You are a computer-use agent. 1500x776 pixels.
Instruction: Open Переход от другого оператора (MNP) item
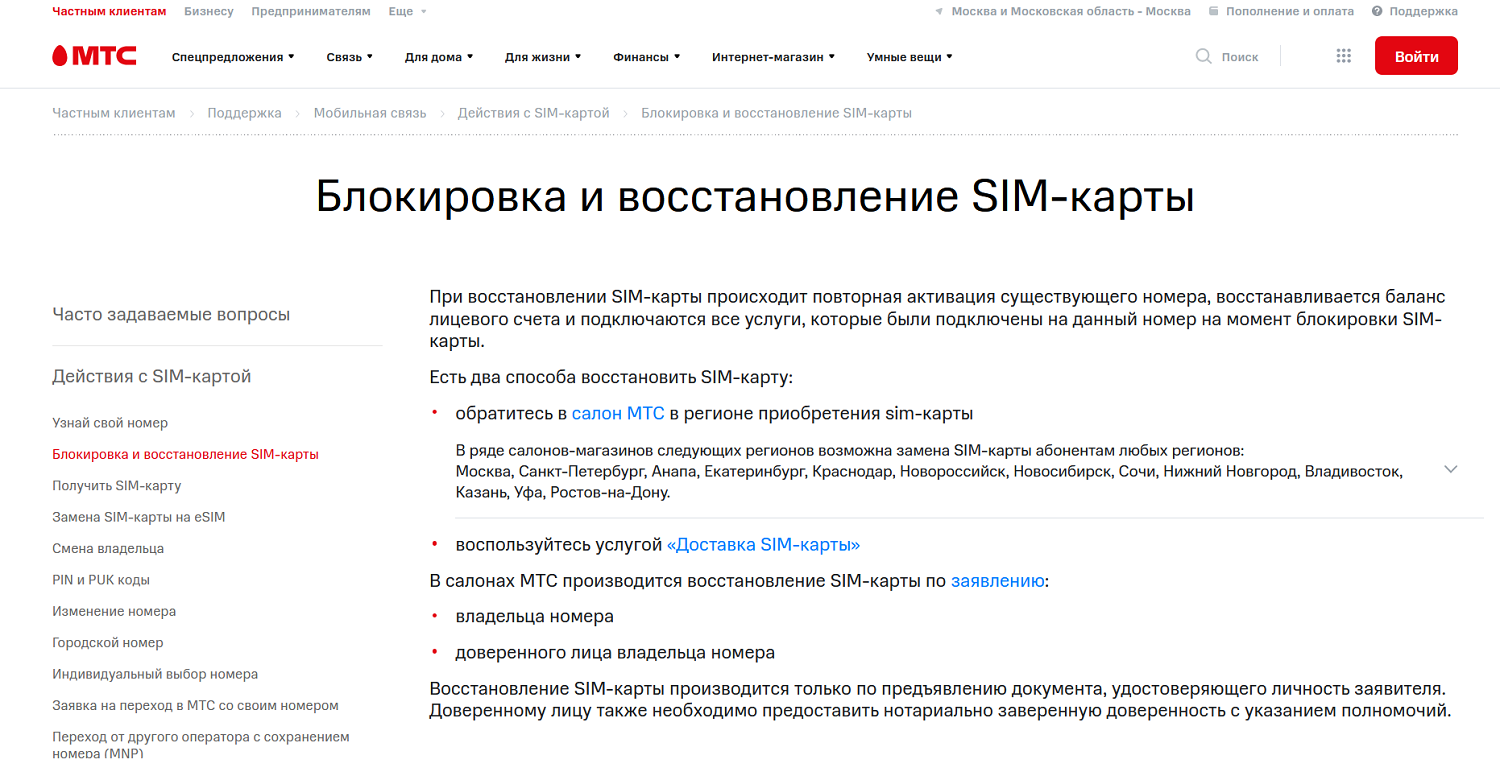pos(201,744)
